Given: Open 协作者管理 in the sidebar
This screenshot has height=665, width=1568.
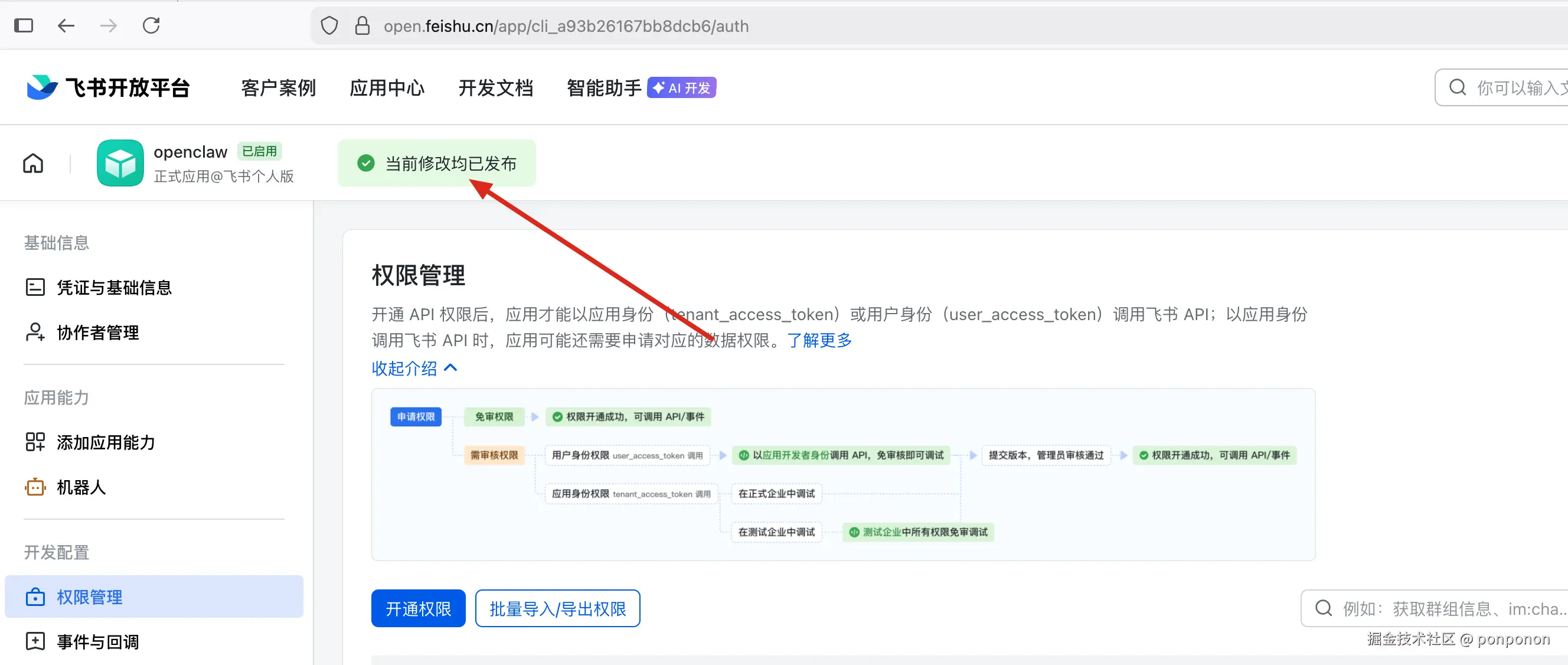Looking at the screenshot, I should click(97, 332).
